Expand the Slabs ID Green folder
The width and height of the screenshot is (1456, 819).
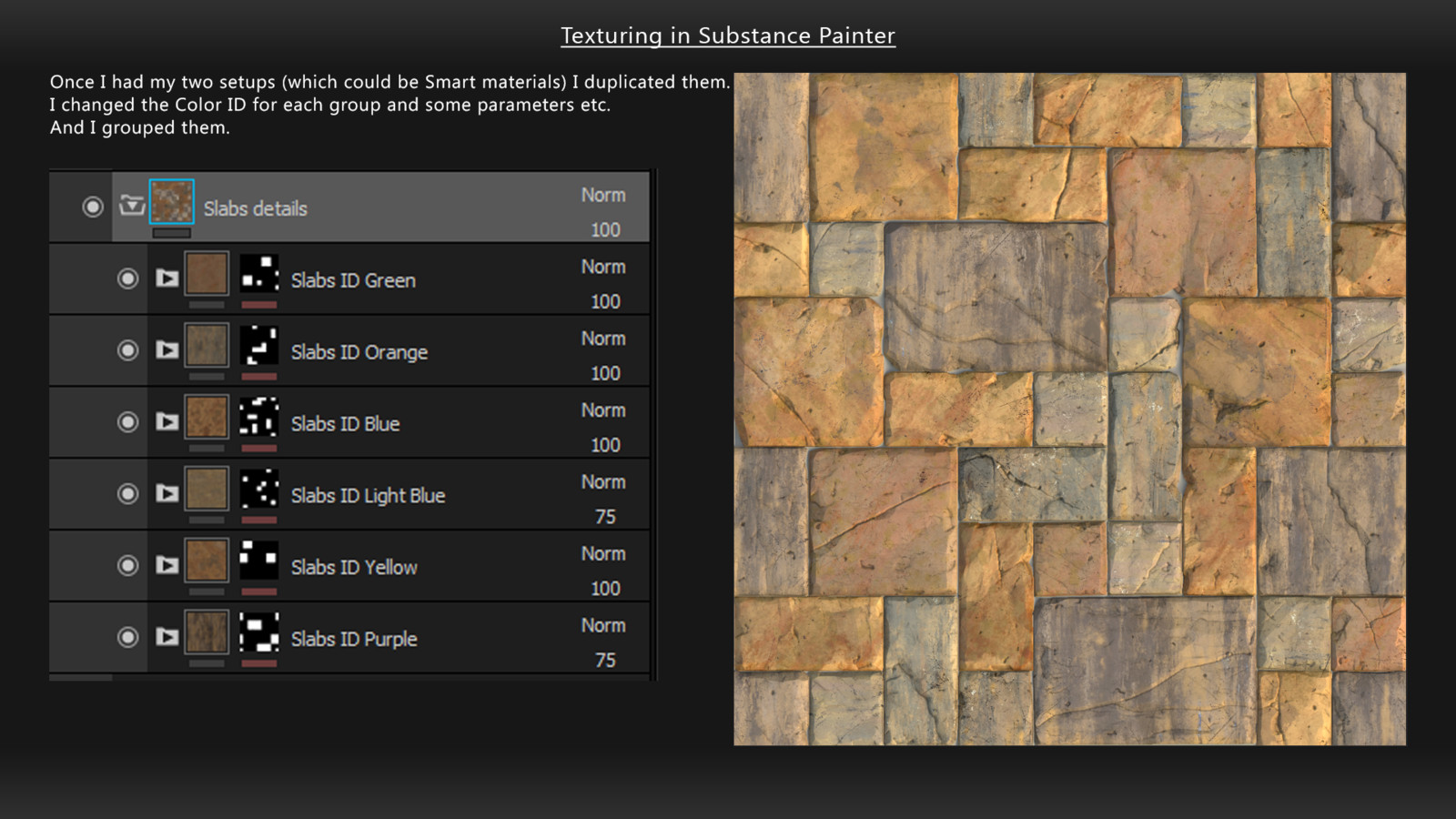[167, 278]
